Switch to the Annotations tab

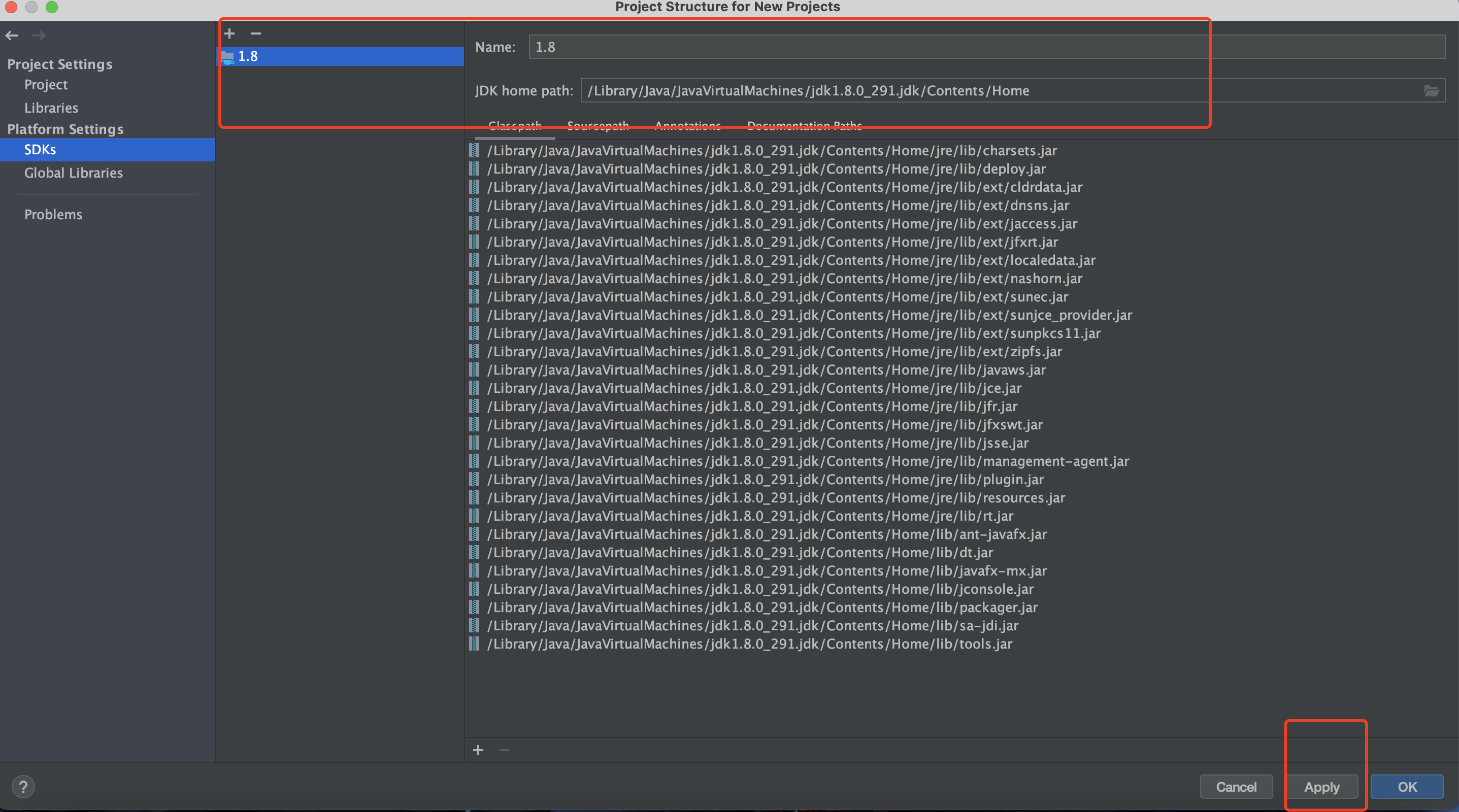[687, 126]
